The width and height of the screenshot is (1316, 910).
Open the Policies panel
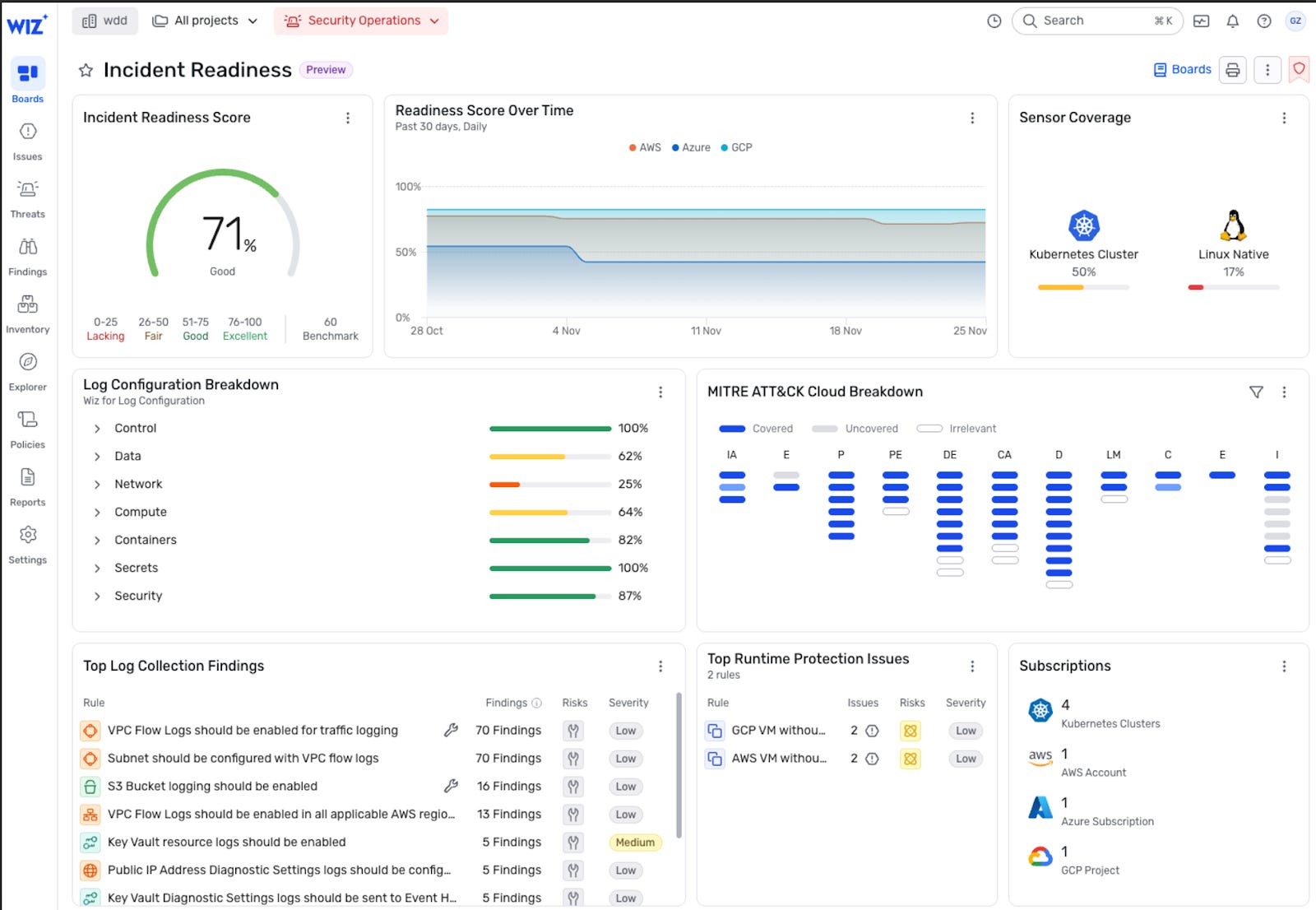tap(27, 429)
